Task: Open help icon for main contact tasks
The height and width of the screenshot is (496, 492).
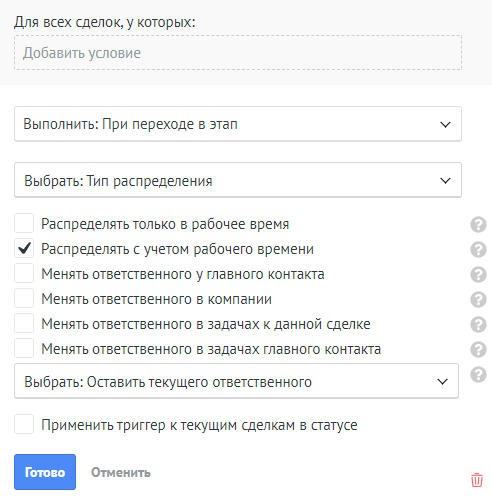Action: coord(478,349)
